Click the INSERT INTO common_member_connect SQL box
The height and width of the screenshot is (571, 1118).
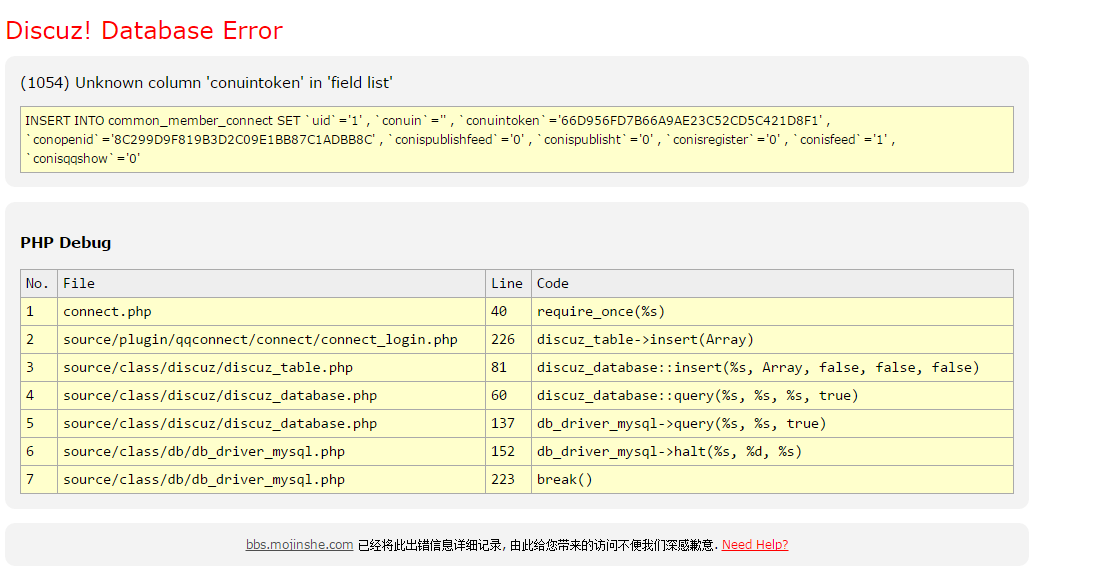click(x=517, y=140)
